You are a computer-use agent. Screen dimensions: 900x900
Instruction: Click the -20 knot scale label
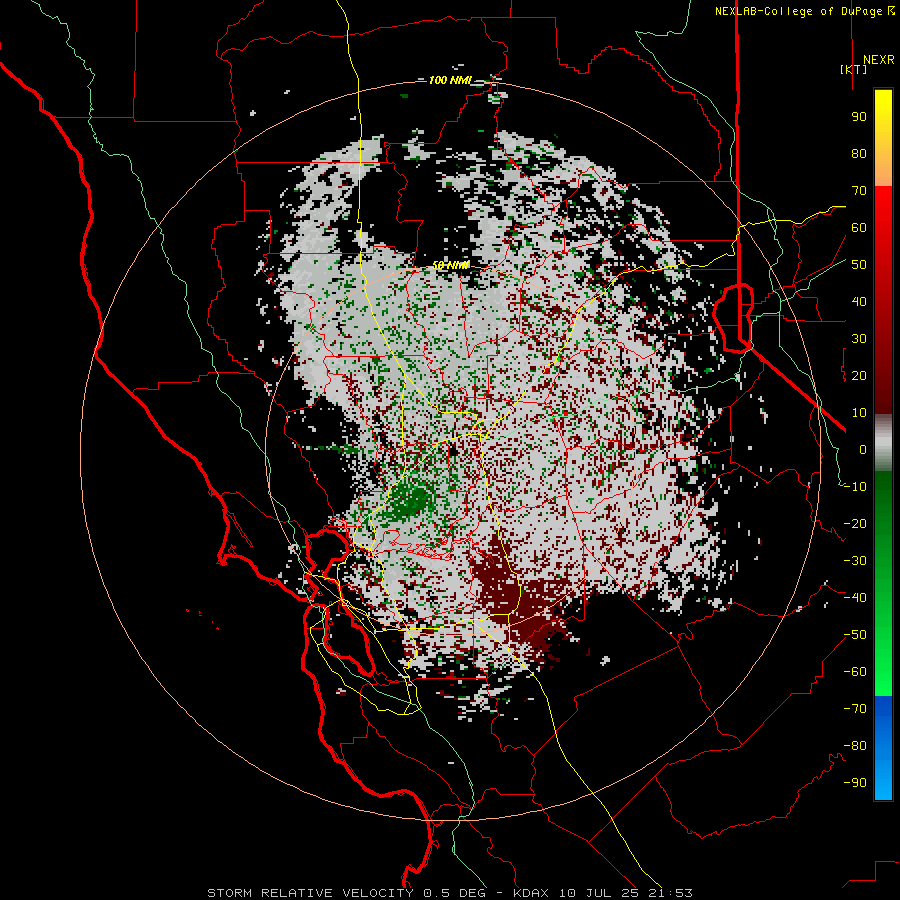pos(855,524)
